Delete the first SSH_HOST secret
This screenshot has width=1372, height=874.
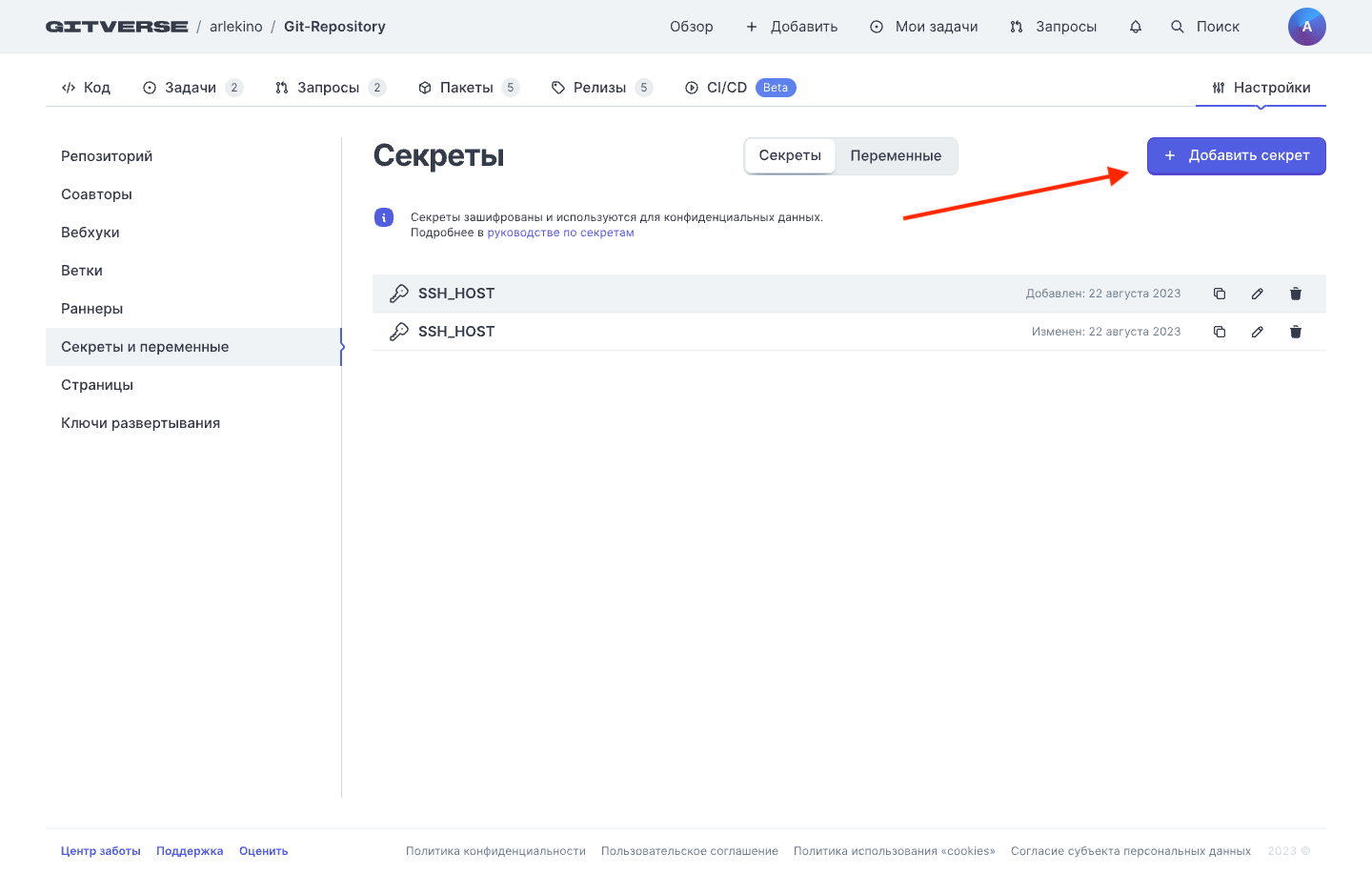[1296, 294]
